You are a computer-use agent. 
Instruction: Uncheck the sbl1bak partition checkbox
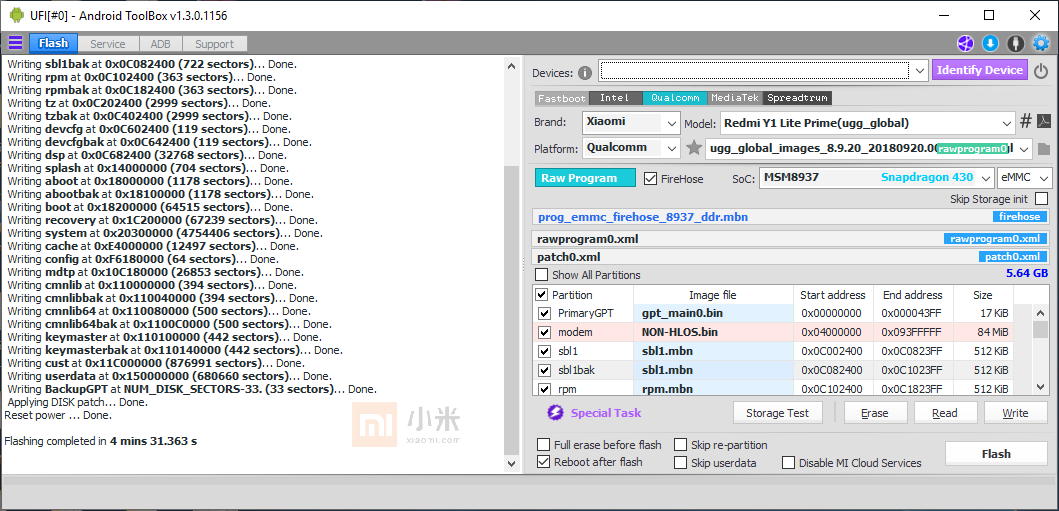tap(544, 370)
